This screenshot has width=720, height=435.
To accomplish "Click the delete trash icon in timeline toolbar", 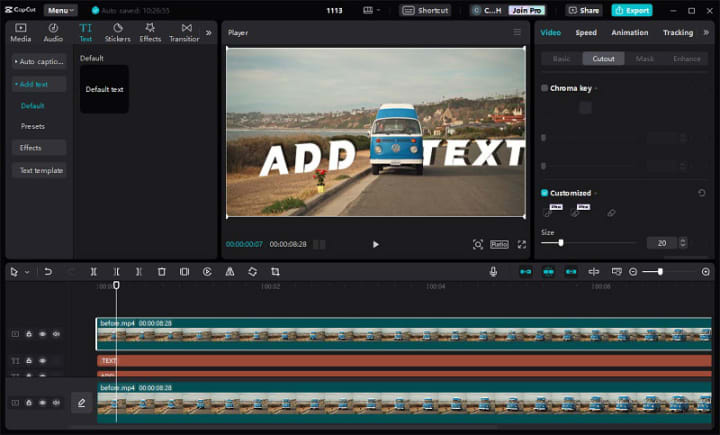I will [x=161, y=271].
